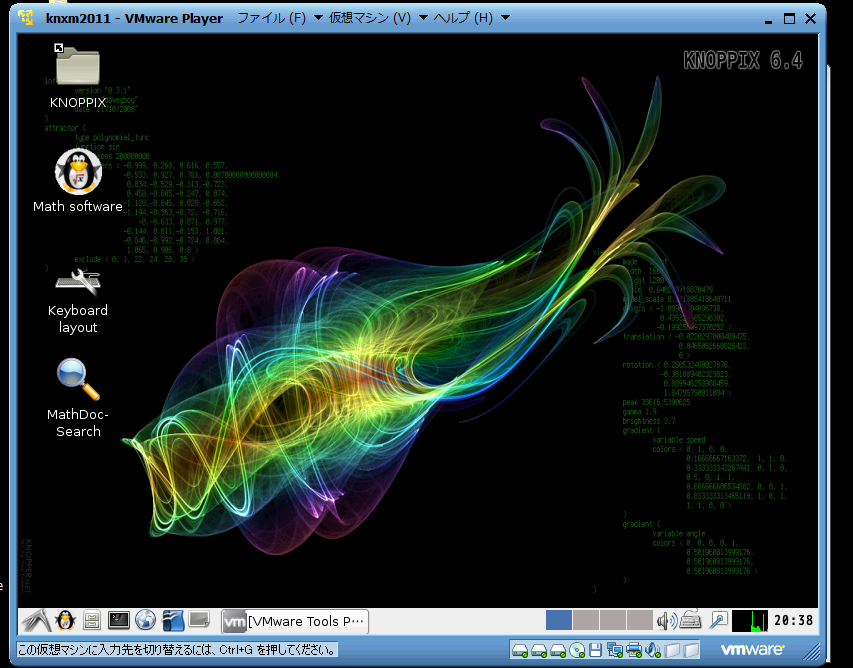Switch to the active blue workspace in pager
Screen dimensions: 853x668
[x=559, y=620]
